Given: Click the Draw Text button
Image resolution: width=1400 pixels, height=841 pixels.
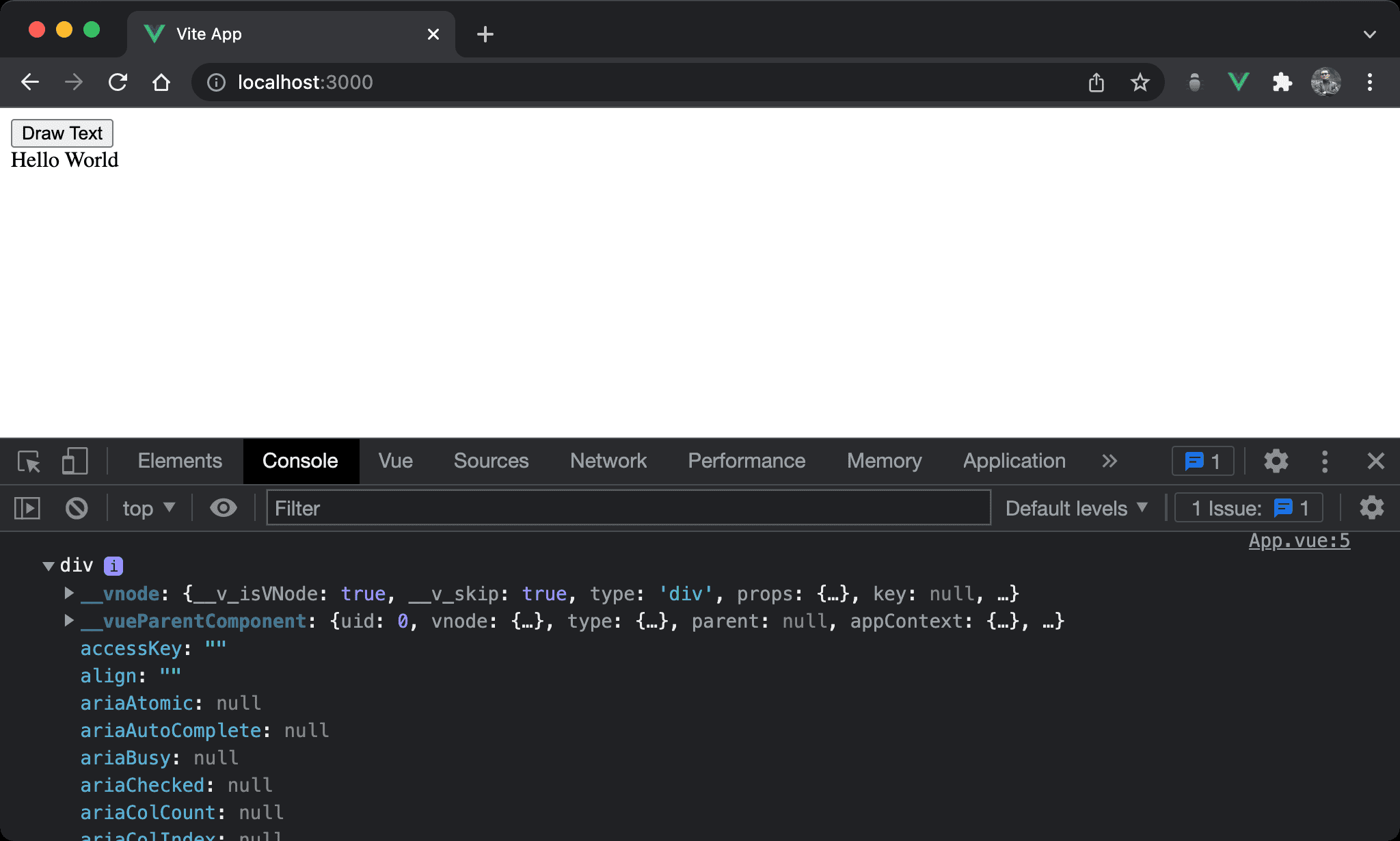Looking at the screenshot, I should 62,133.
